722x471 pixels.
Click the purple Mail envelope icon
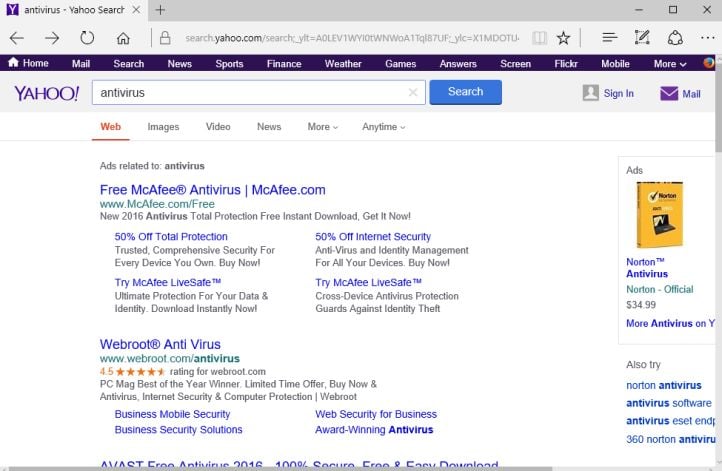pos(669,93)
